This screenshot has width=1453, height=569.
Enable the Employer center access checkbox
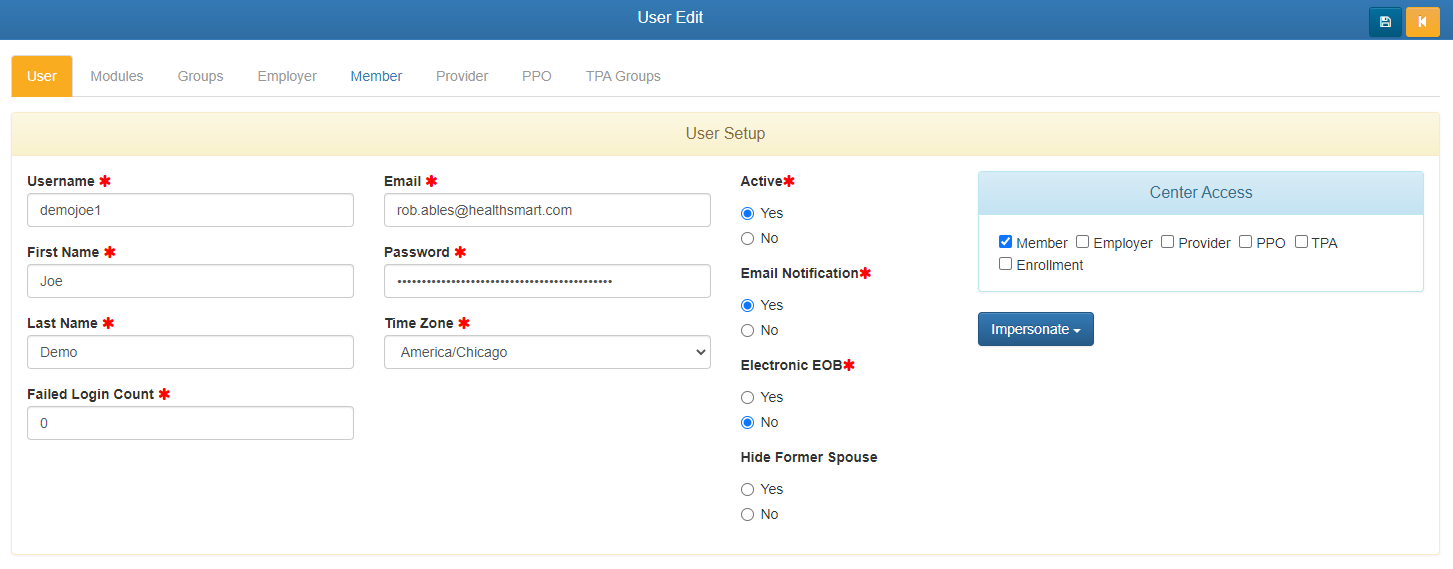point(1082,242)
